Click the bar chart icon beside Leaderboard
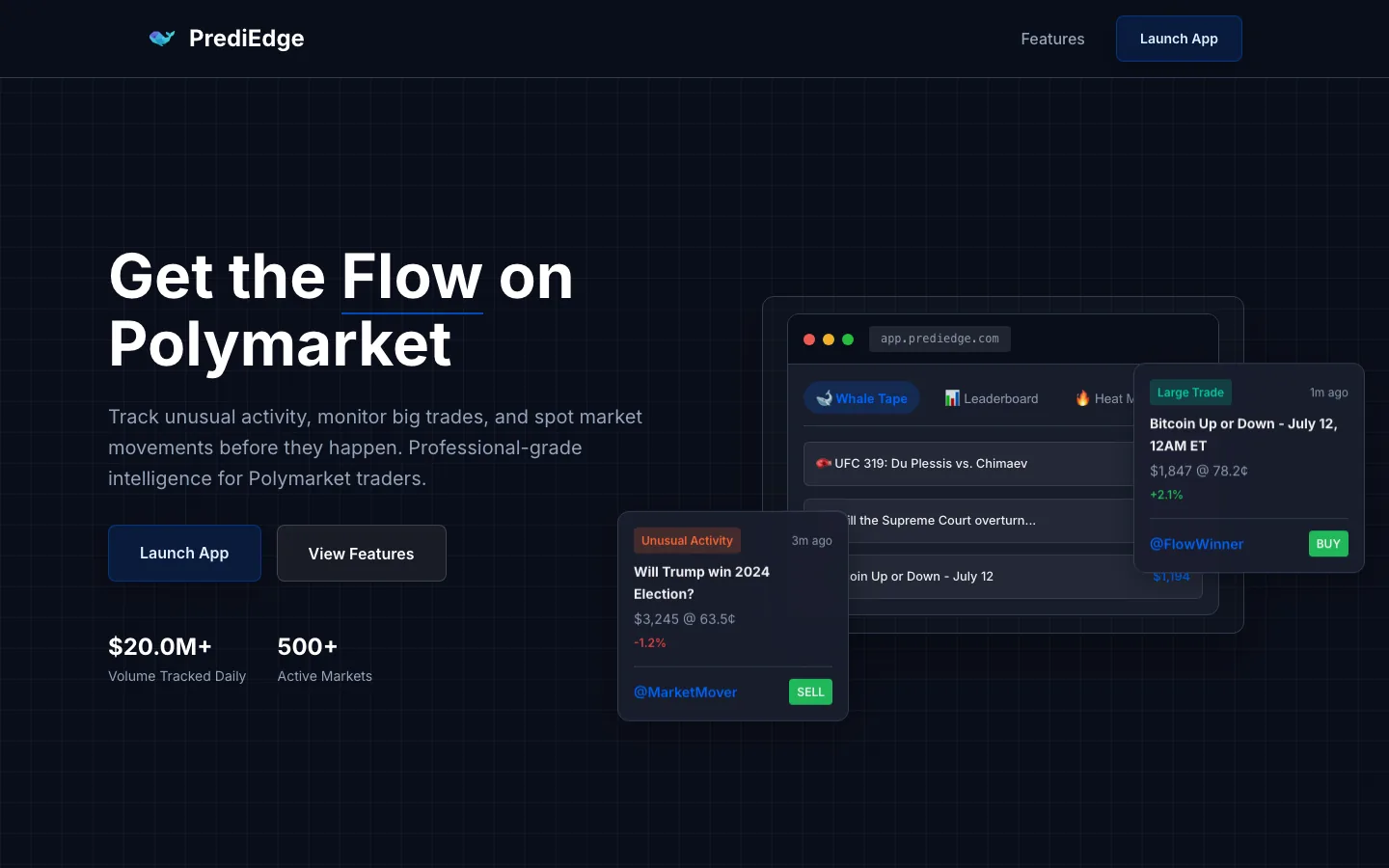Screen dimensions: 1389x868 click(952, 398)
